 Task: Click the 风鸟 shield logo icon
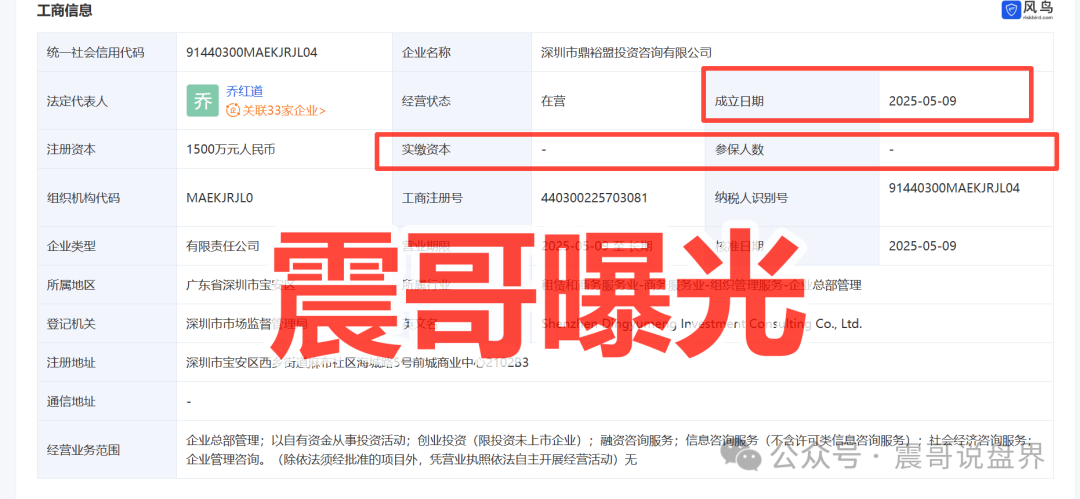point(1012,10)
